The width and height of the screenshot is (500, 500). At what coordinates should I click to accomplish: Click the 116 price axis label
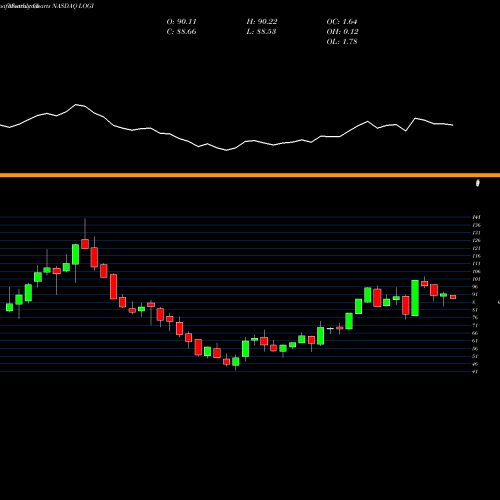tap(476, 256)
